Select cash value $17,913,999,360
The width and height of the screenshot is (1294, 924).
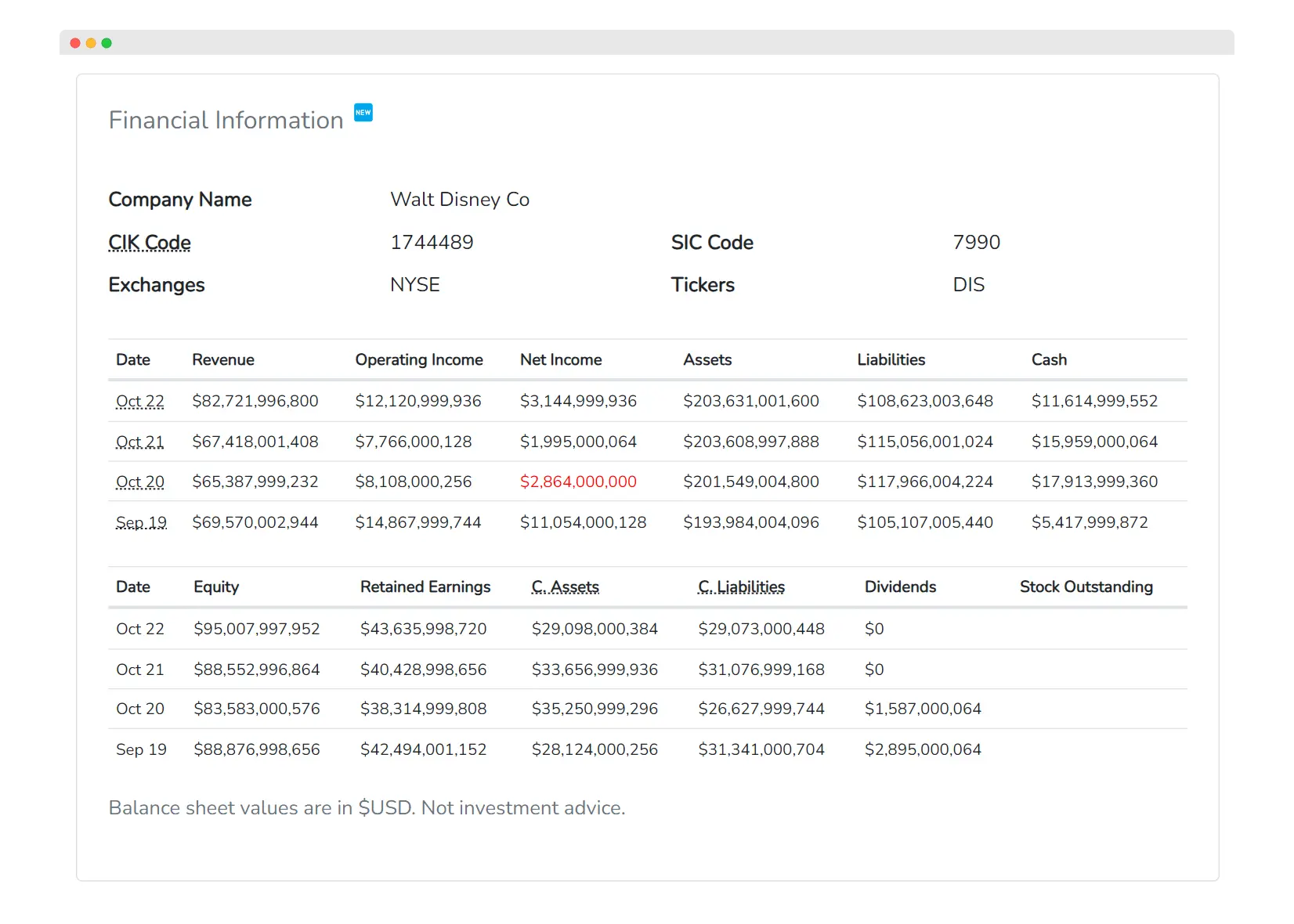click(x=1094, y=482)
